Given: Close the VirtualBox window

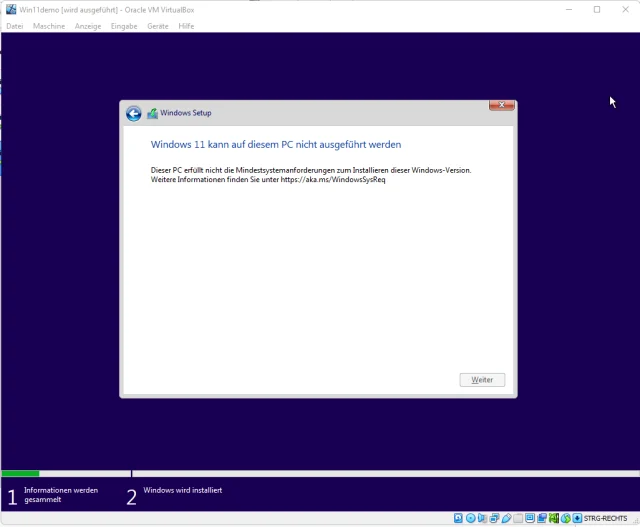Looking at the screenshot, I should pyautogui.click(x=625, y=9).
